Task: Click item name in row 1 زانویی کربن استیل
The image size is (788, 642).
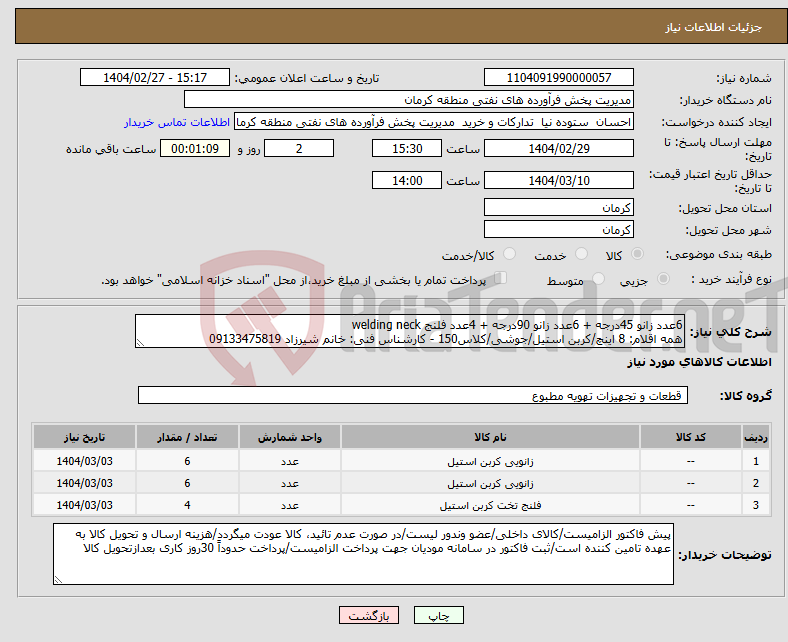Action: [x=490, y=461]
